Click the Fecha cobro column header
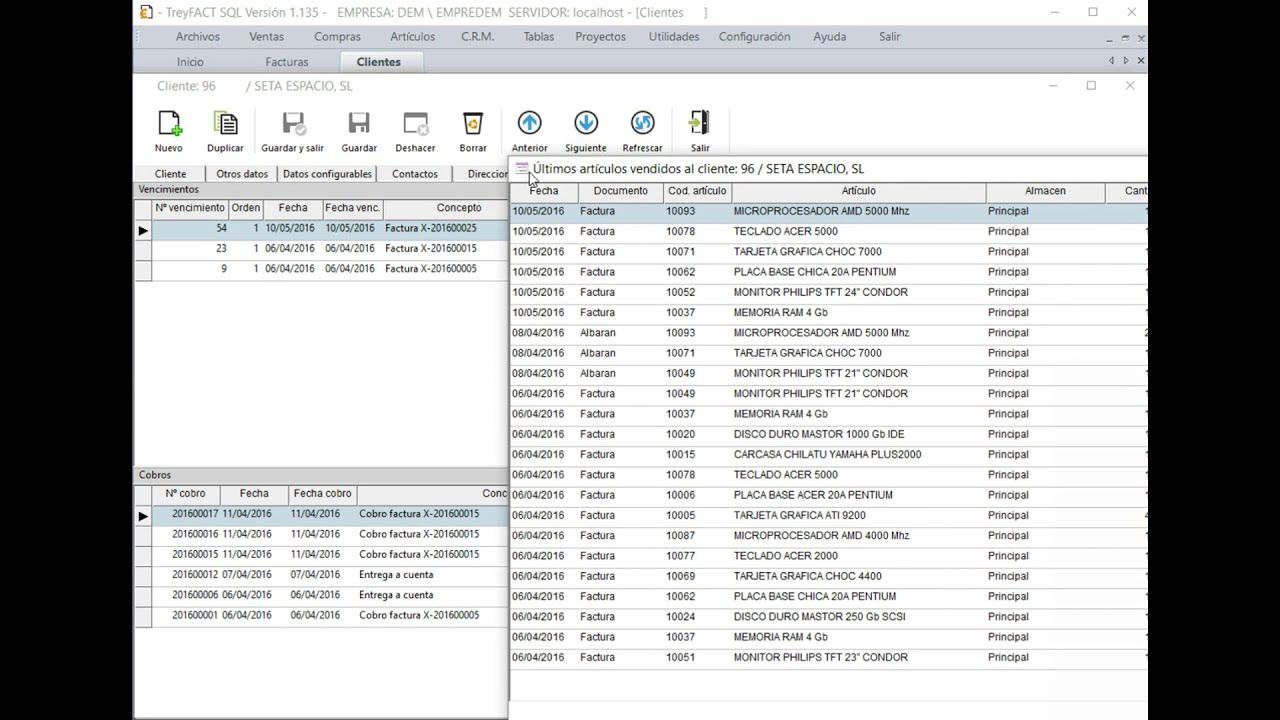Screen dimensions: 1280x720 [322, 494]
